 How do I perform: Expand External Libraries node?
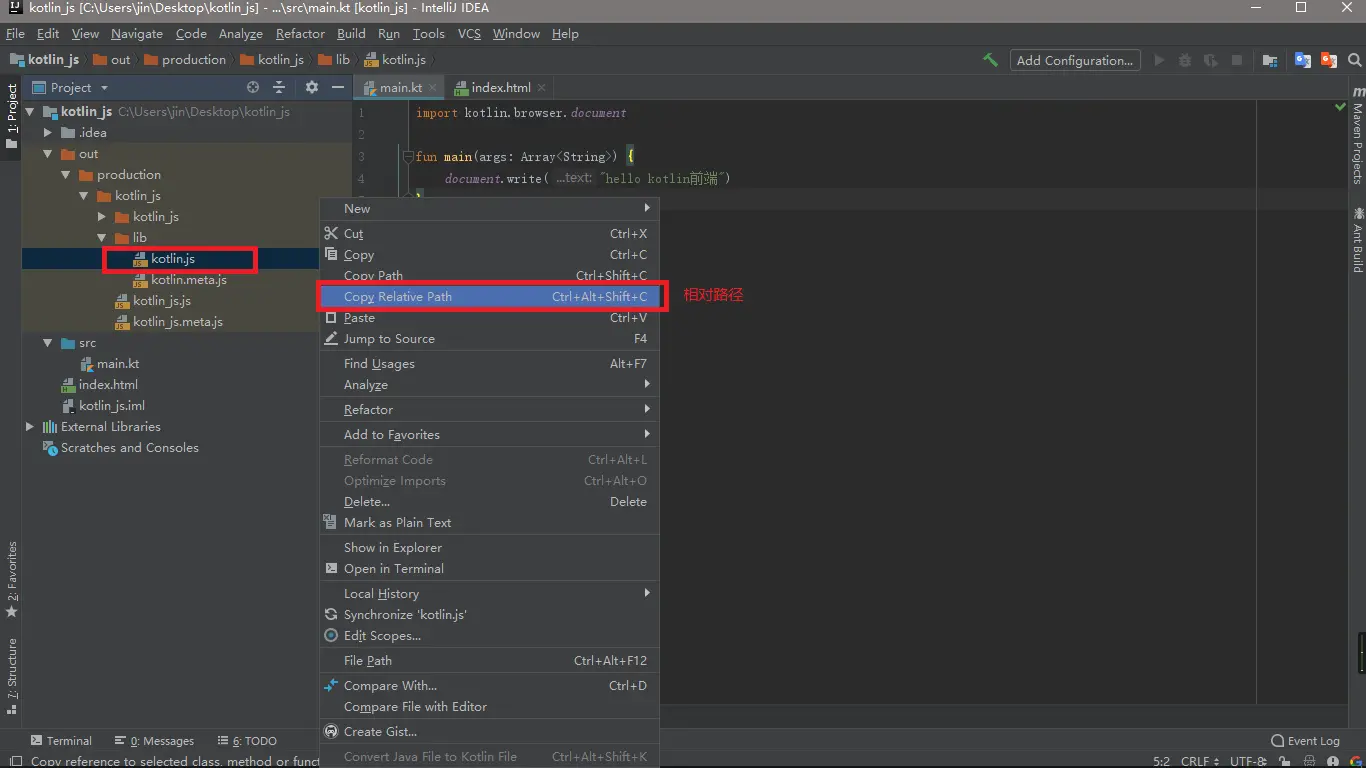30,427
